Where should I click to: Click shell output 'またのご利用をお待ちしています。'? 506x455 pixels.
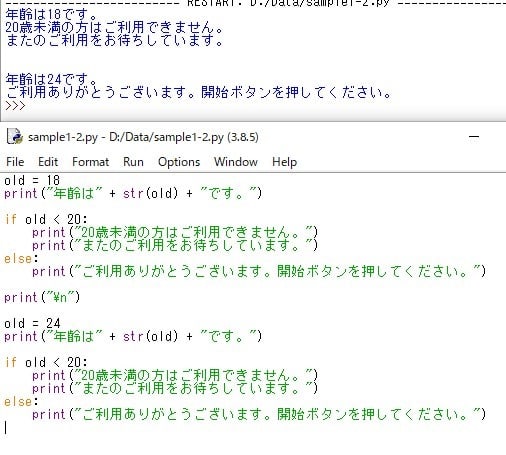tap(114, 40)
